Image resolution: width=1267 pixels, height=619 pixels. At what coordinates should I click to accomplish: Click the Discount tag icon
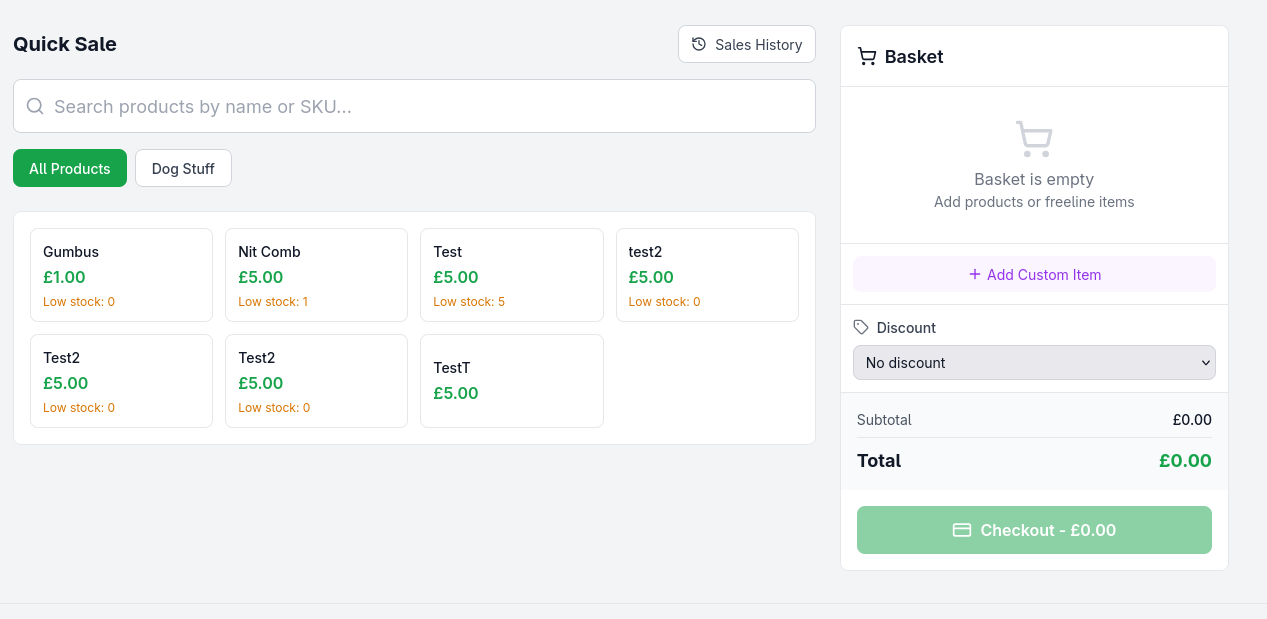[861, 327]
